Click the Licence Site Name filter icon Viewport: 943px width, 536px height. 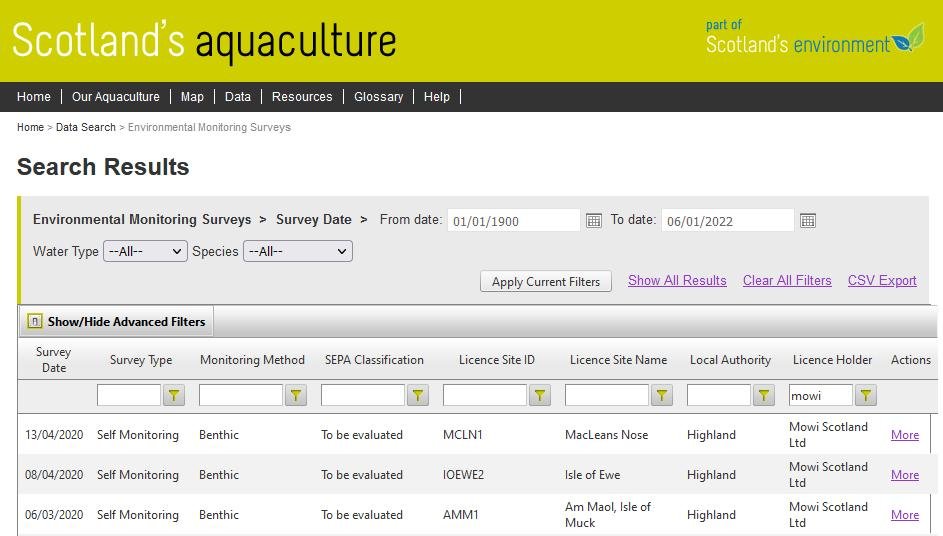click(662, 396)
